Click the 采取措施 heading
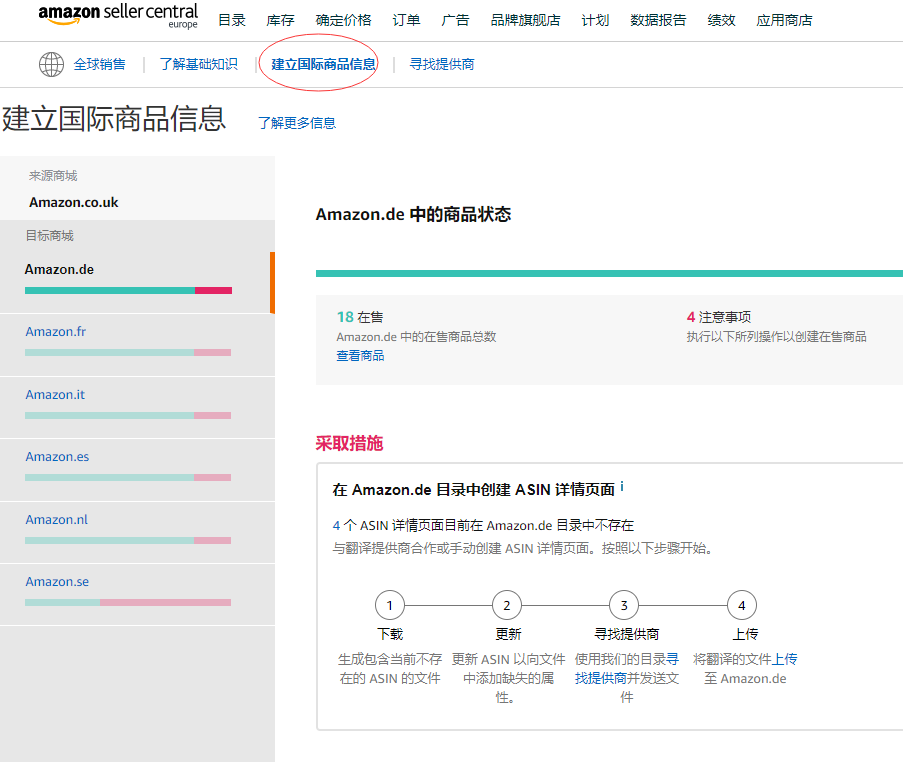Screen dimensions: 903x762 click(350, 443)
